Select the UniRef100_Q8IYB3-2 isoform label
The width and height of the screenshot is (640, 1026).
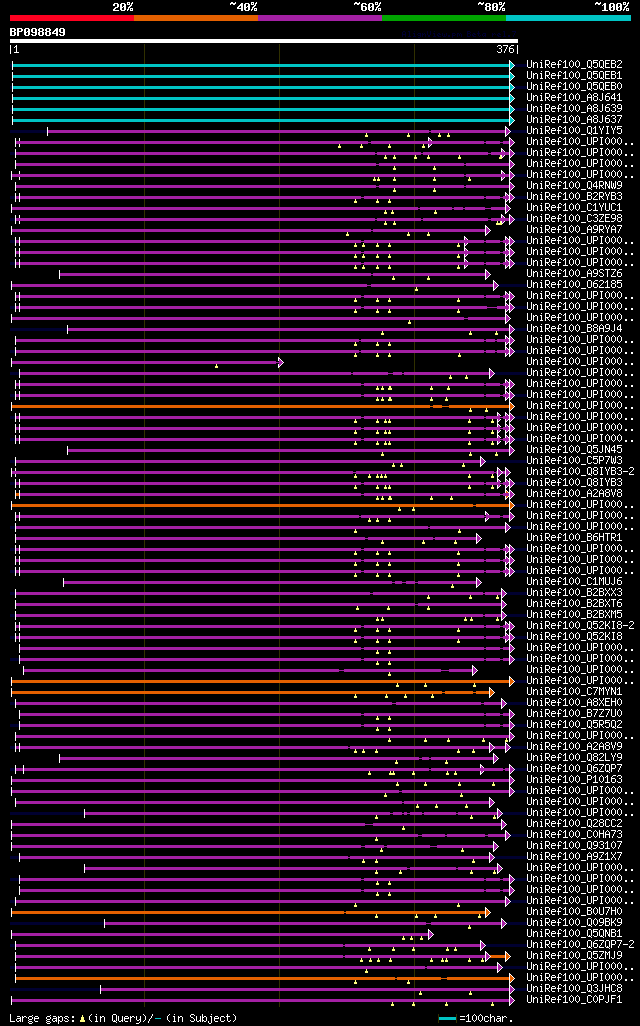pos(580,471)
